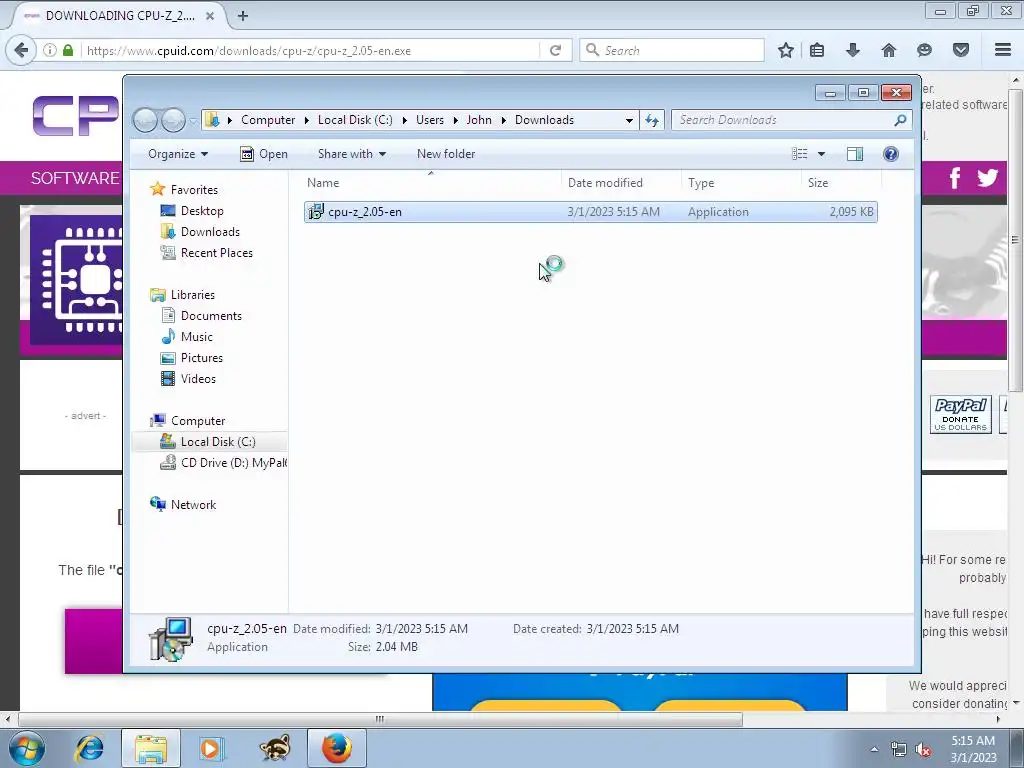Open Explorer help question mark icon
This screenshot has width=1024, height=768.
[x=891, y=154]
